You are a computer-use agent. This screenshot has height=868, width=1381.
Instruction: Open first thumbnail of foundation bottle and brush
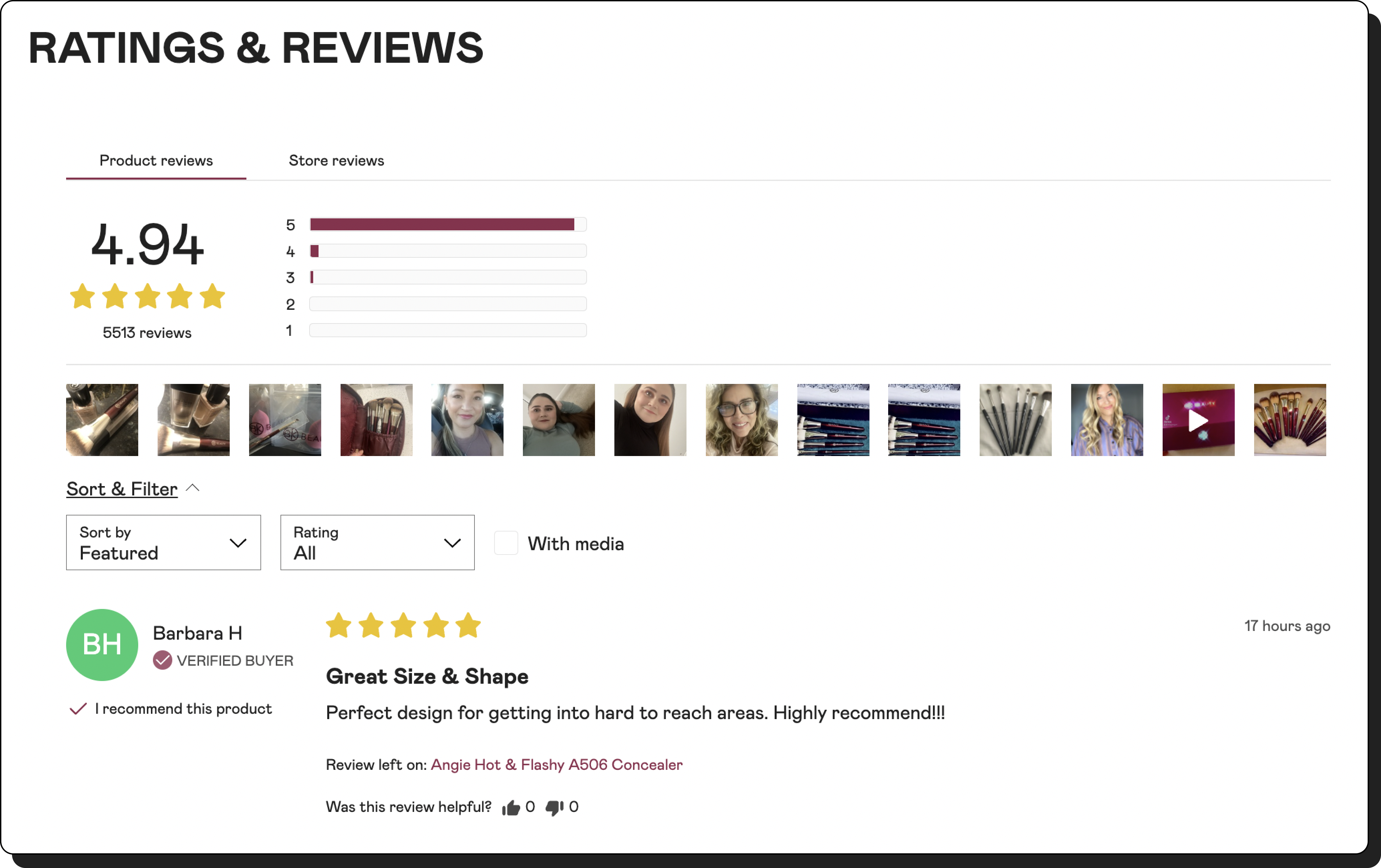102,420
